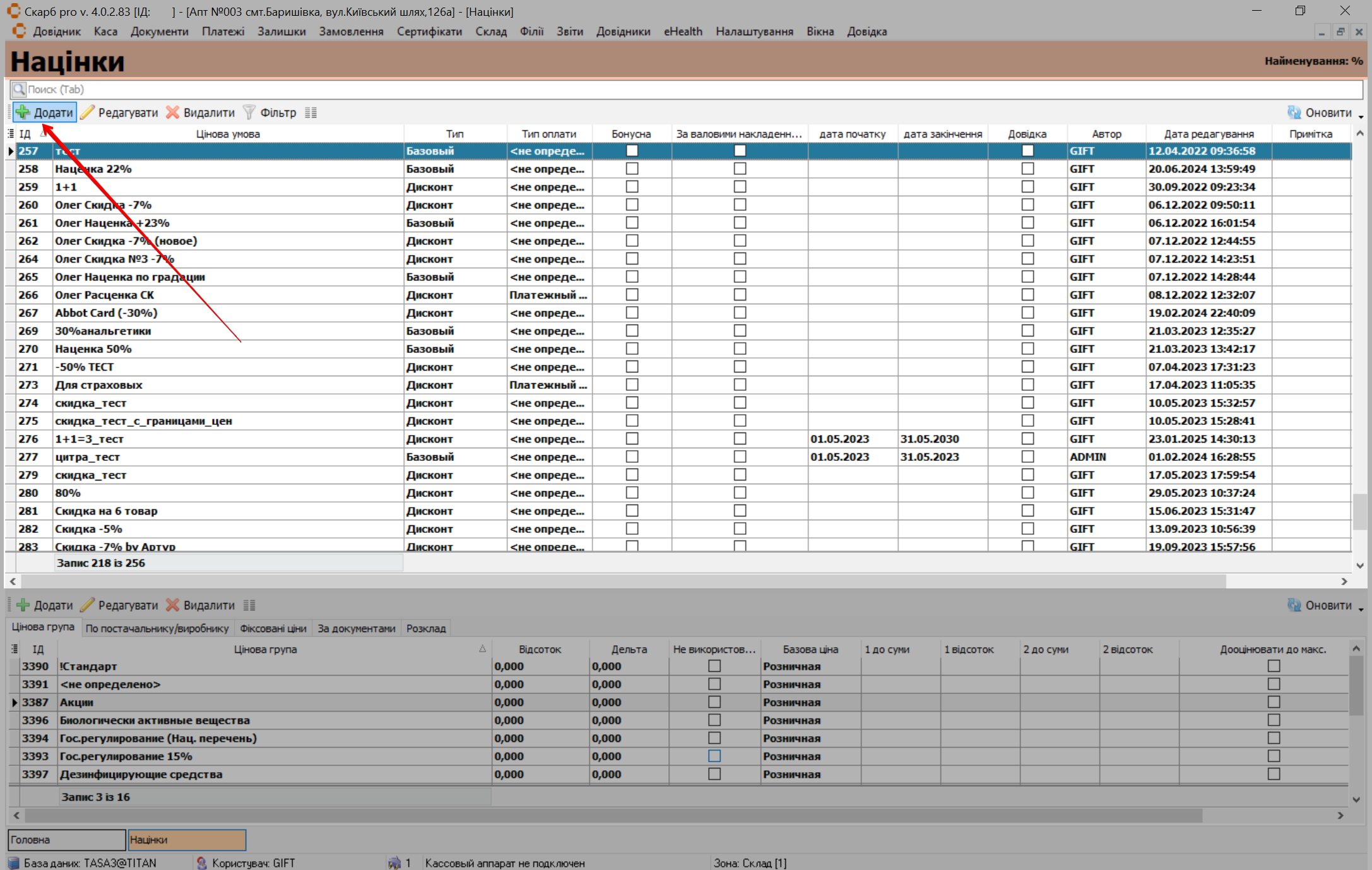Open the Звіти menu

tap(569, 32)
